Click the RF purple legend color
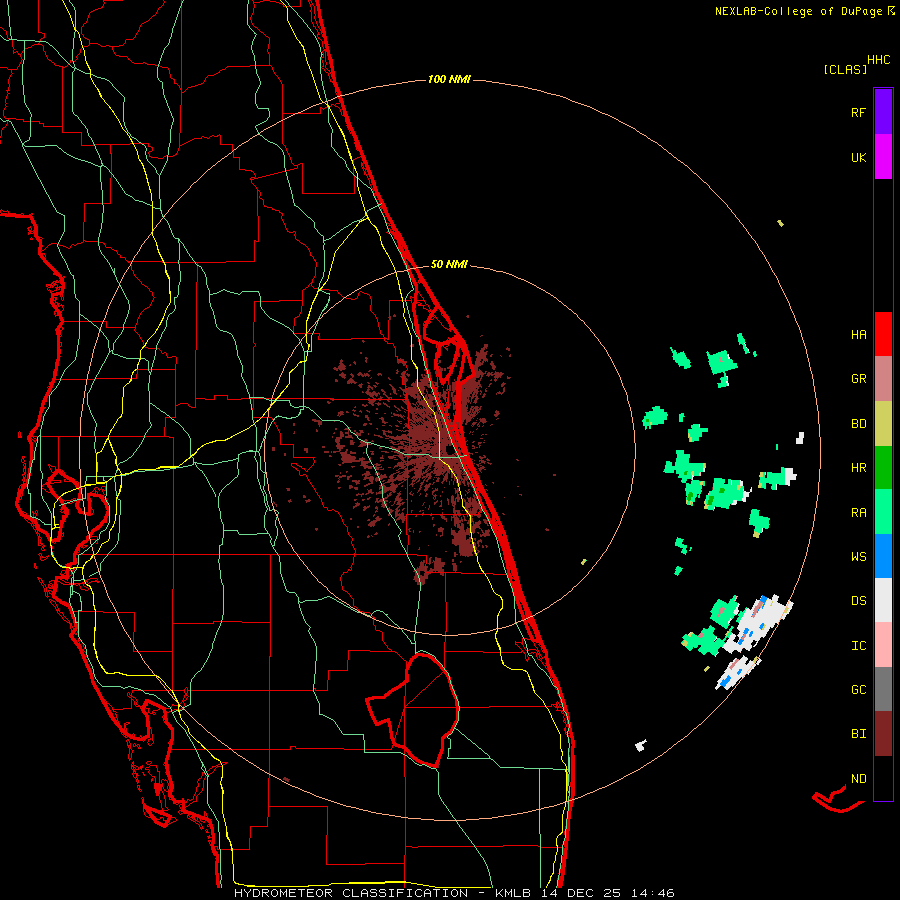 [x=883, y=112]
